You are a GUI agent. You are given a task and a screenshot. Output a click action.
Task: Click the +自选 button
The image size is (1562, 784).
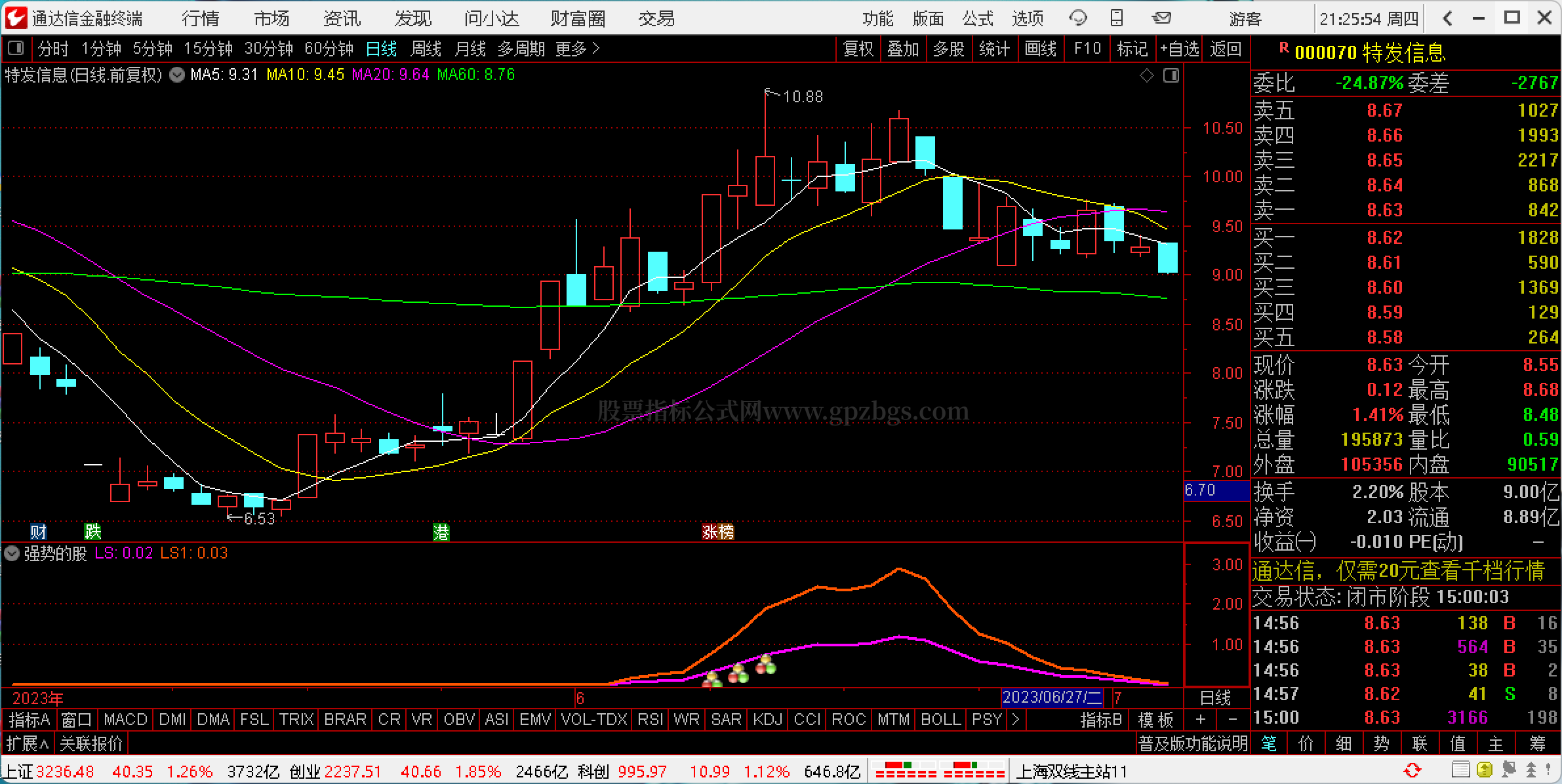pos(1179,49)
